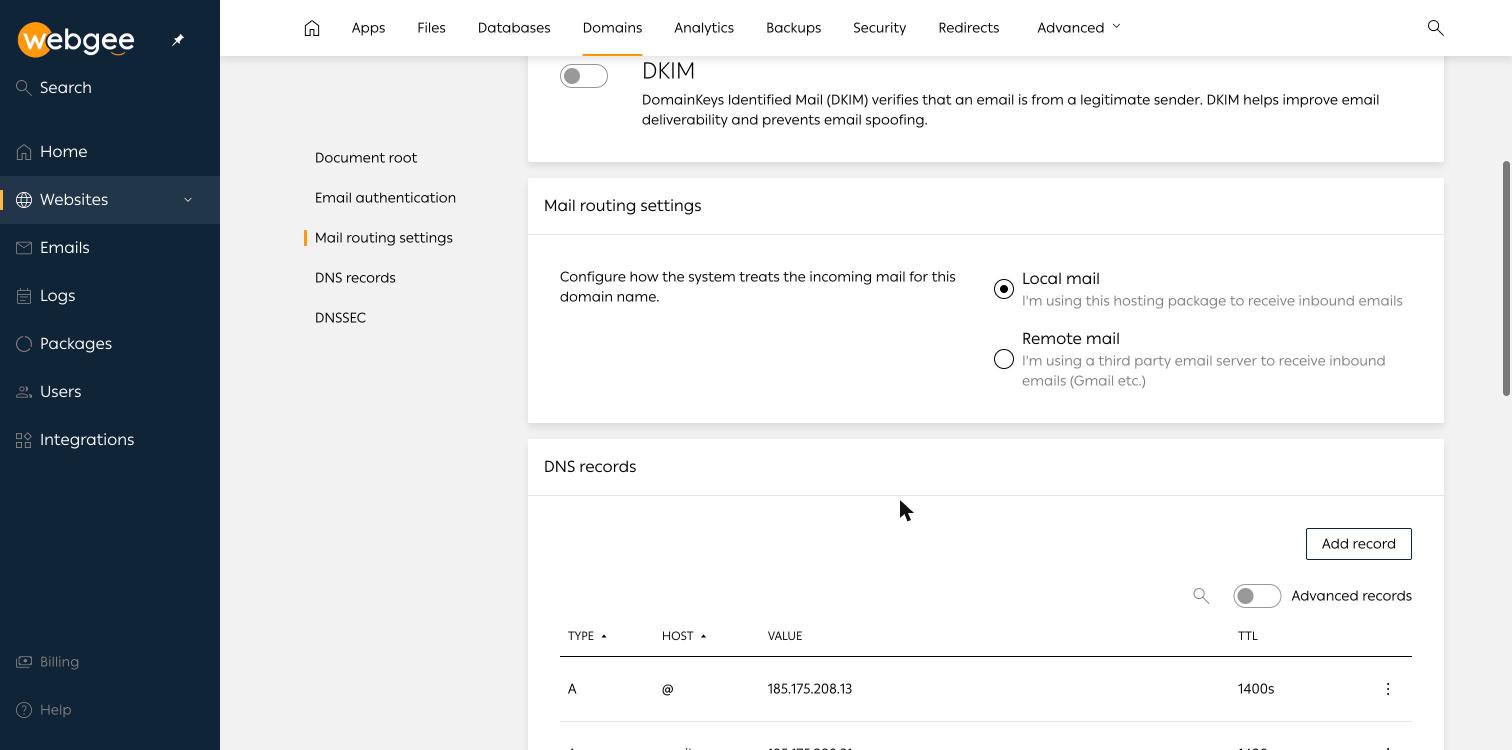Click the Websites globe icon

[24, 200]
